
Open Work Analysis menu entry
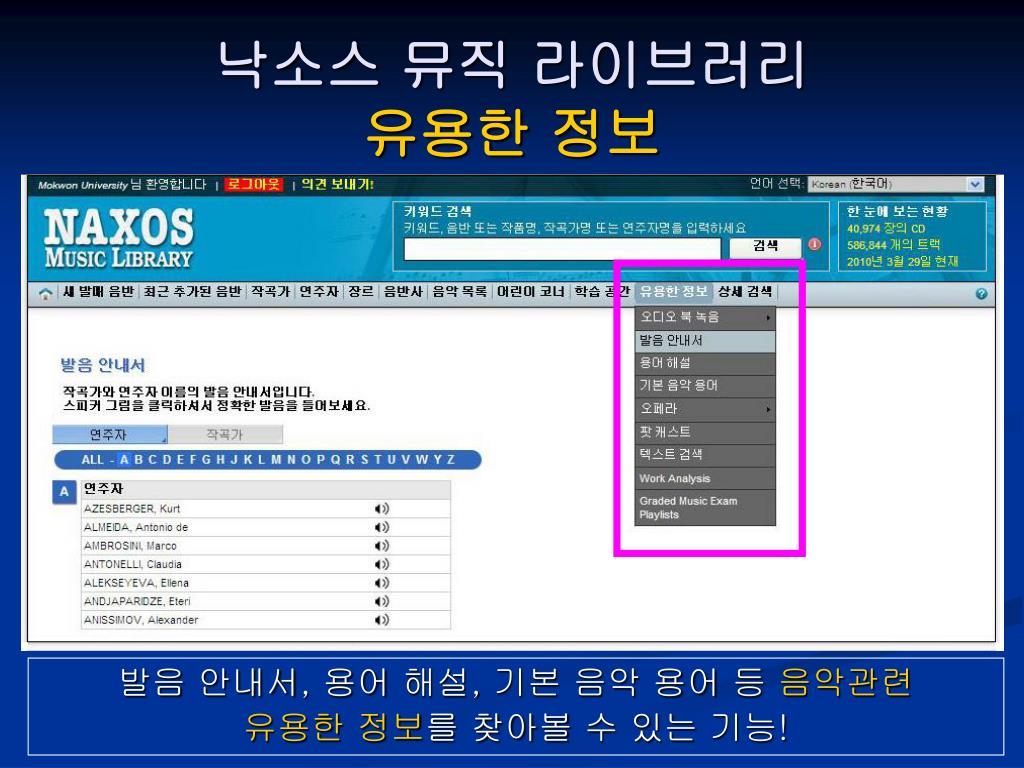tap(705, 479)
